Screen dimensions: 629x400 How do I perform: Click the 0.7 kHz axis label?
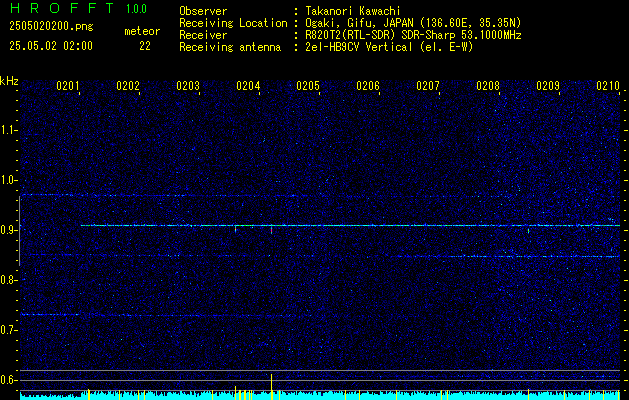[x=8, y=330]
